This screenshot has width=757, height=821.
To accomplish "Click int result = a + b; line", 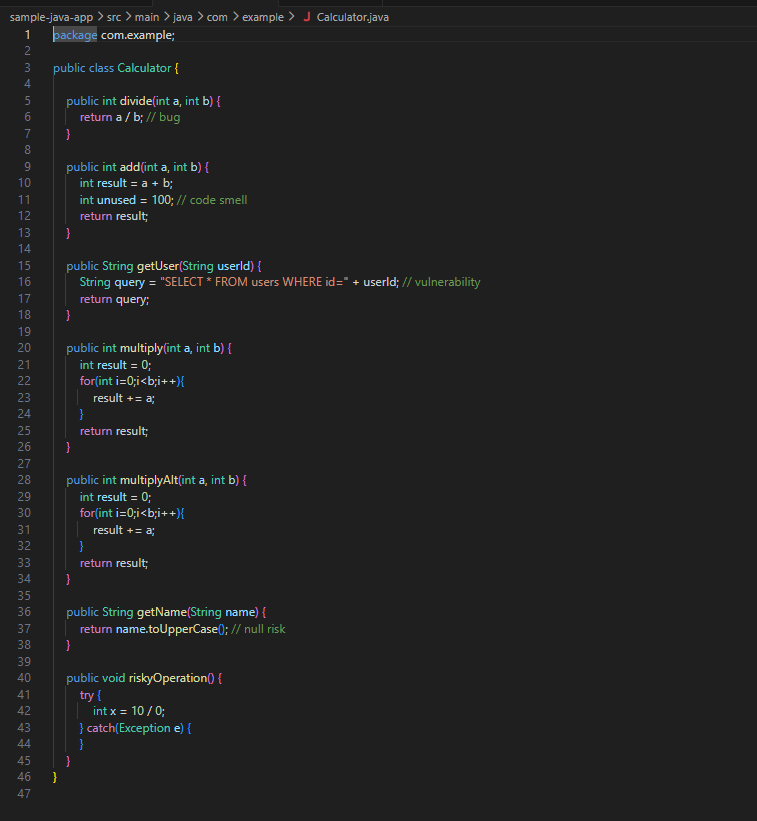I will pos(126,183).
